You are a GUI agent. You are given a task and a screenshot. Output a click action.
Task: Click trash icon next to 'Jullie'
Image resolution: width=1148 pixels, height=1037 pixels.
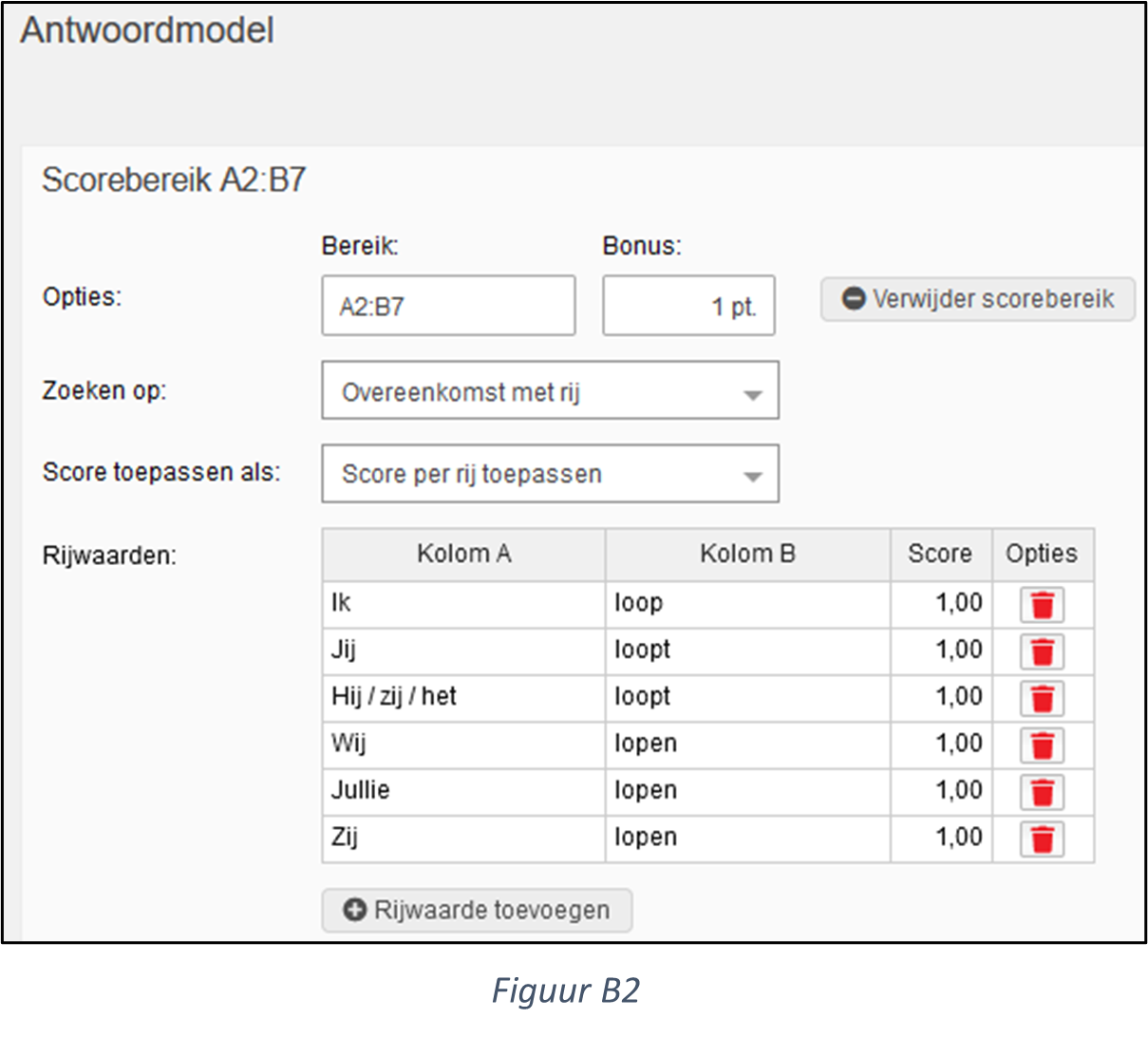1042,792
